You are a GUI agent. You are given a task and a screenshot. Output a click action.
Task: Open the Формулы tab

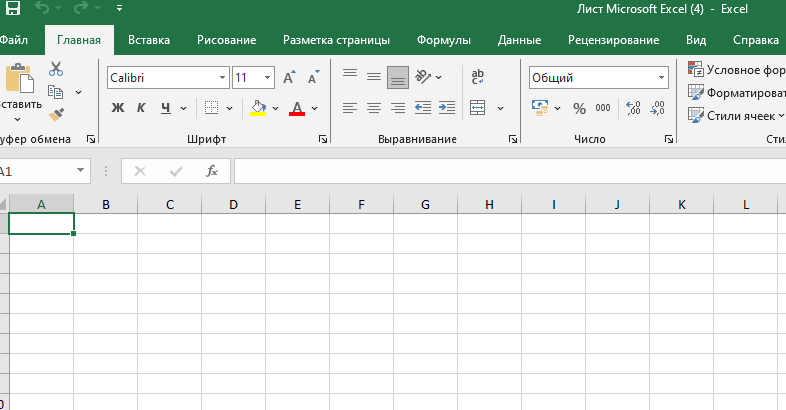click(x=444, y=40)
